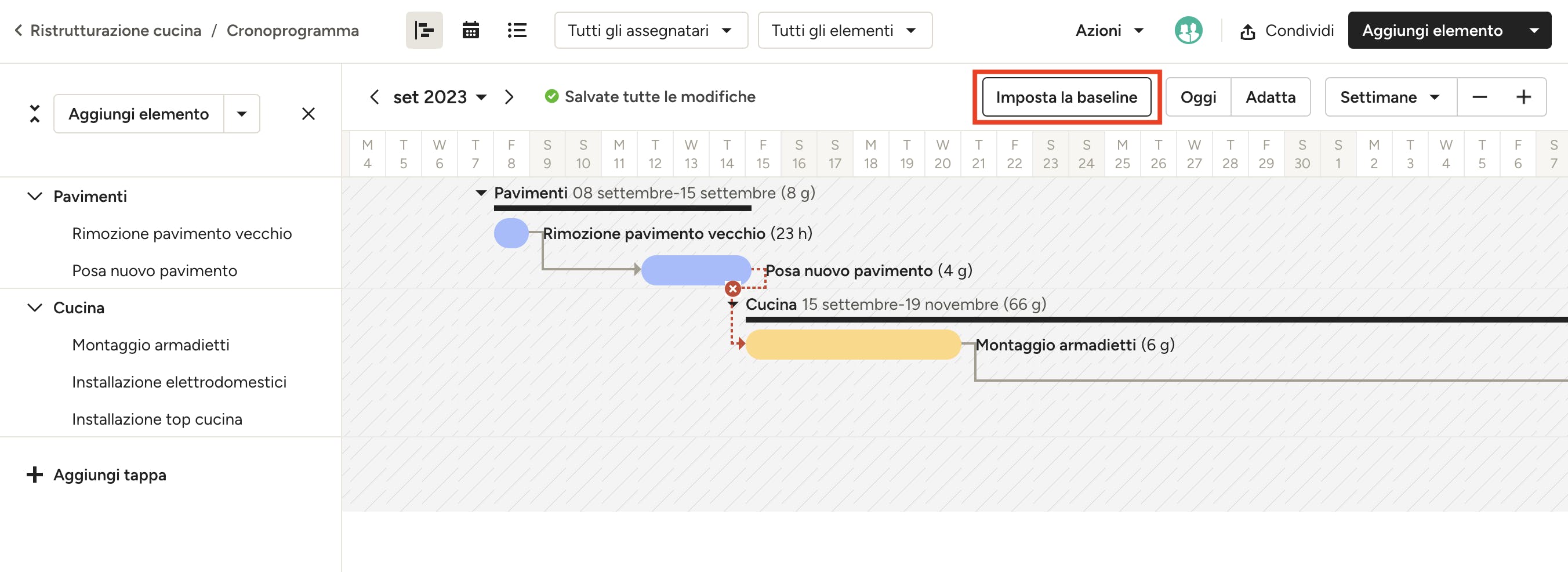Screen dimensions: 1568x572
Task: Collapse the Cucina group in sidebar
Action: [x=35, y=307]
